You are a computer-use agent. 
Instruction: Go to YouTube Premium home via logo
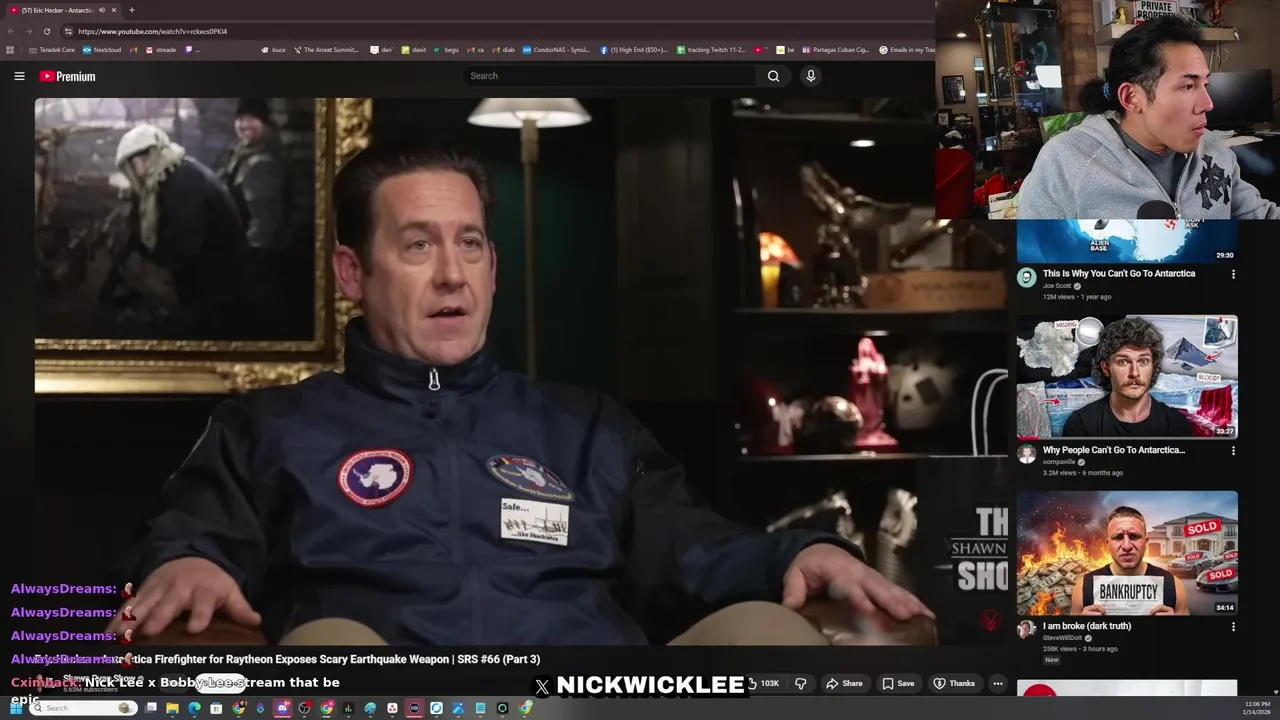pyautogui.click(x=67, y=76)
